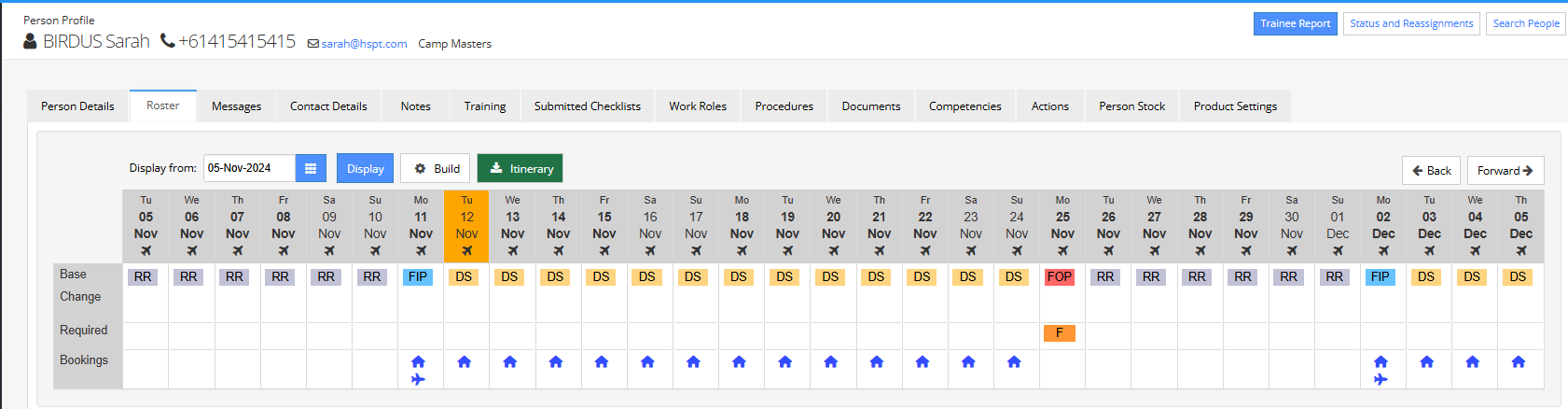Click the house booking icon on 05 Dec
The image size is (1568, 409).
click(x=1519, y=361)
